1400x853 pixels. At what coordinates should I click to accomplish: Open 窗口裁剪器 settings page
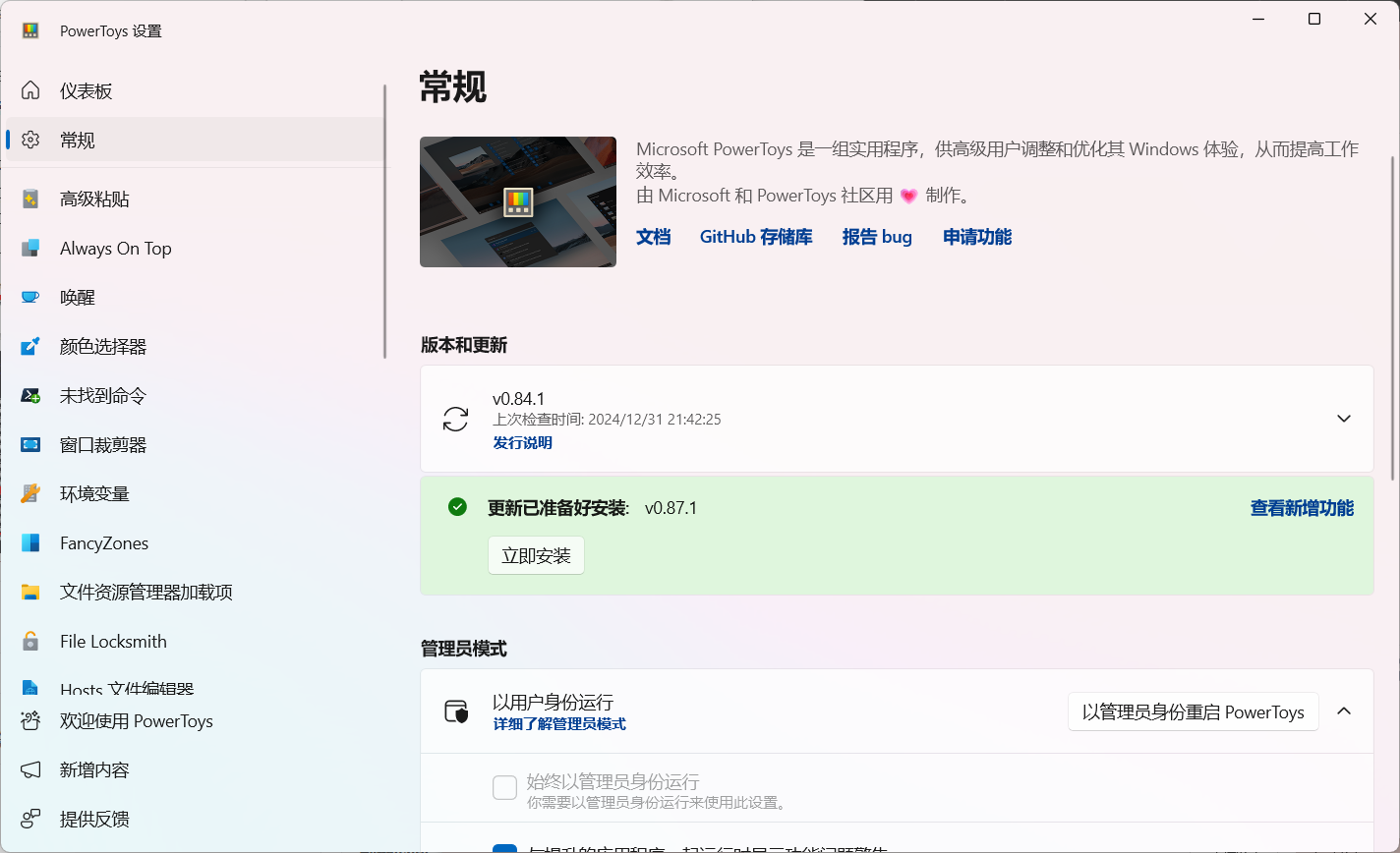point(195,444)
